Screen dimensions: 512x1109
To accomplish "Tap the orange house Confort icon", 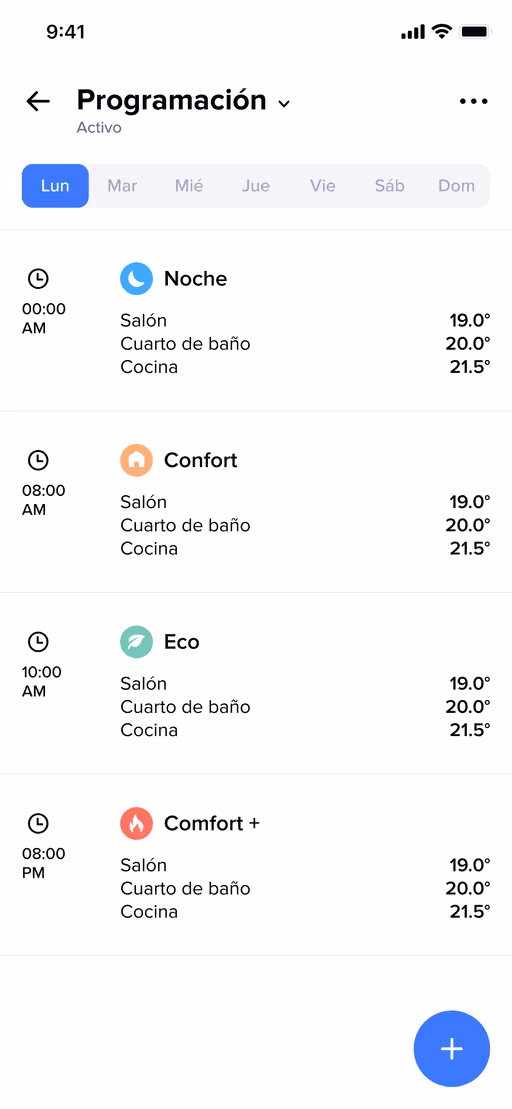I will click(136, 460).
